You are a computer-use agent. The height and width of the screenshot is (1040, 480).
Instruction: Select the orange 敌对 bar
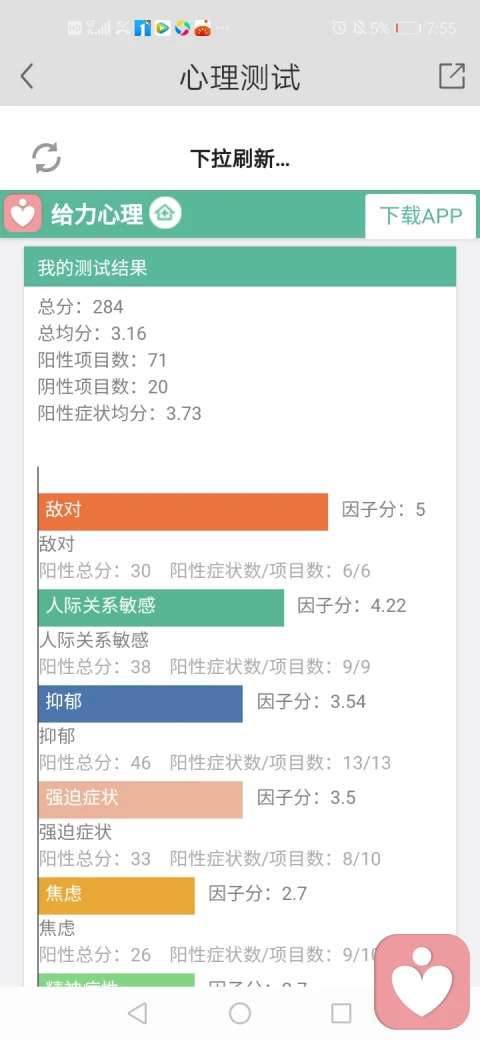coord(183,511)
